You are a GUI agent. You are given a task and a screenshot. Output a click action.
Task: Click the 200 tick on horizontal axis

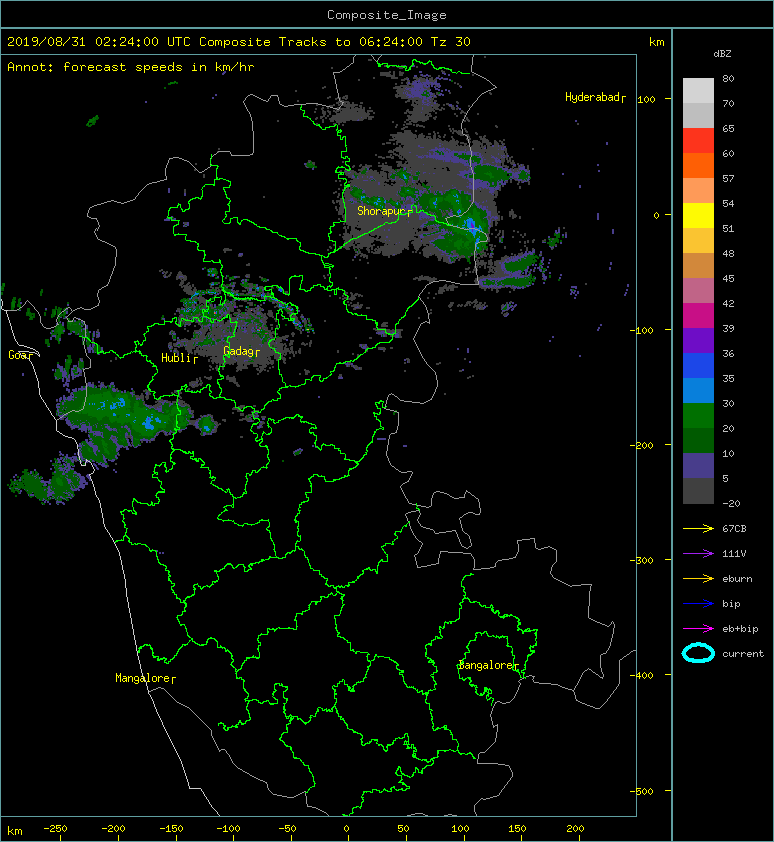coord(575,829)
